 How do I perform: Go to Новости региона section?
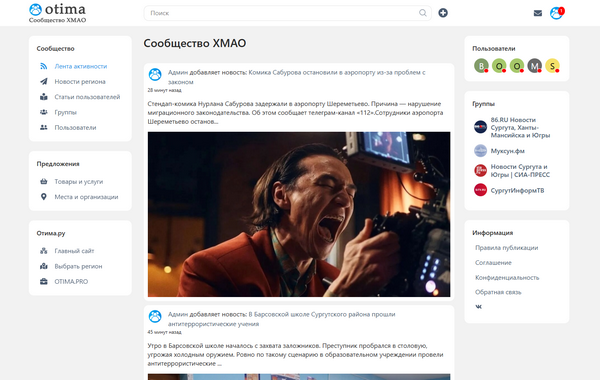[x=80, y=82]
